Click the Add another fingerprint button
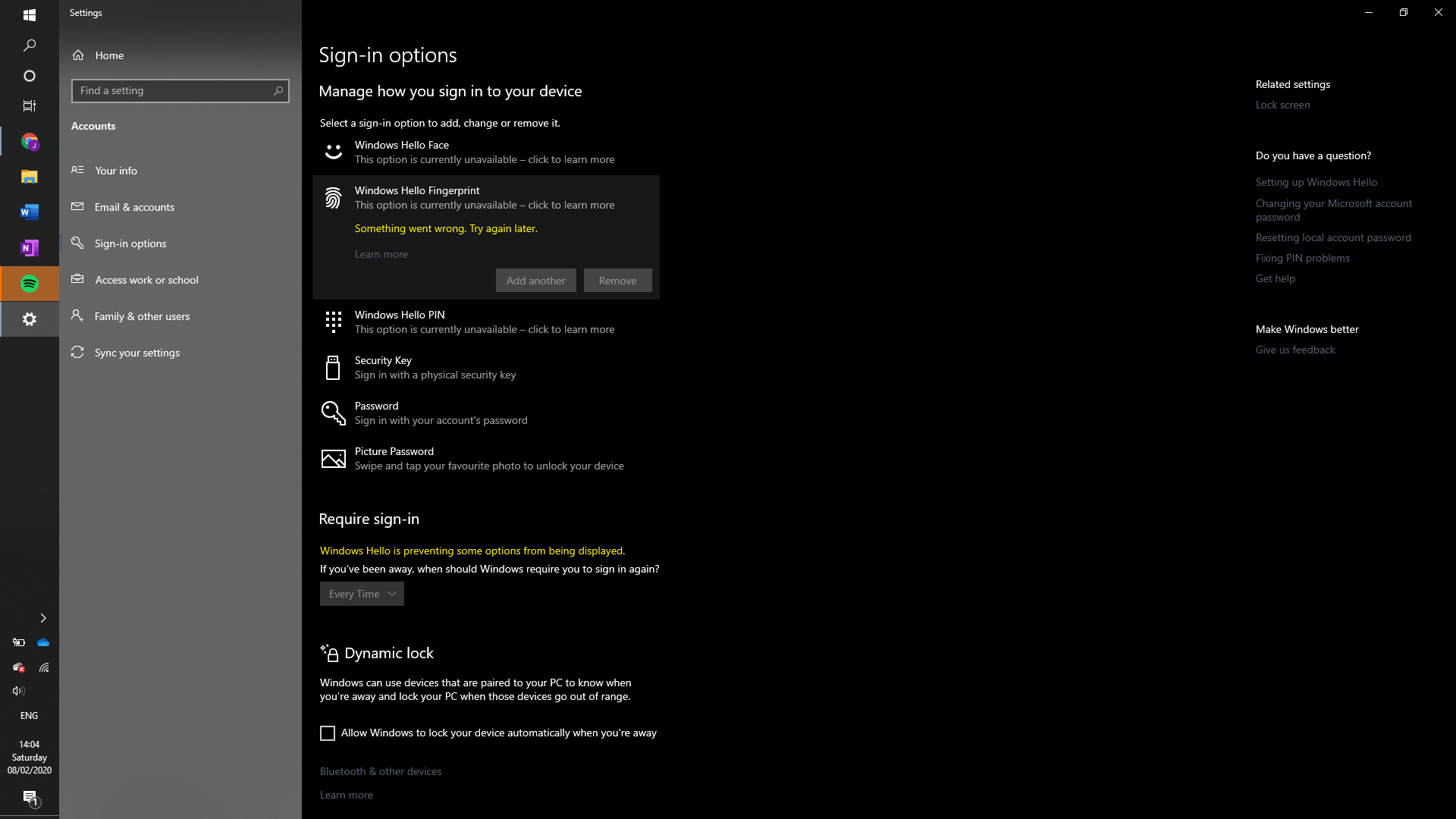The width and height of the screenshot is (1456, 819). point(535,280)
